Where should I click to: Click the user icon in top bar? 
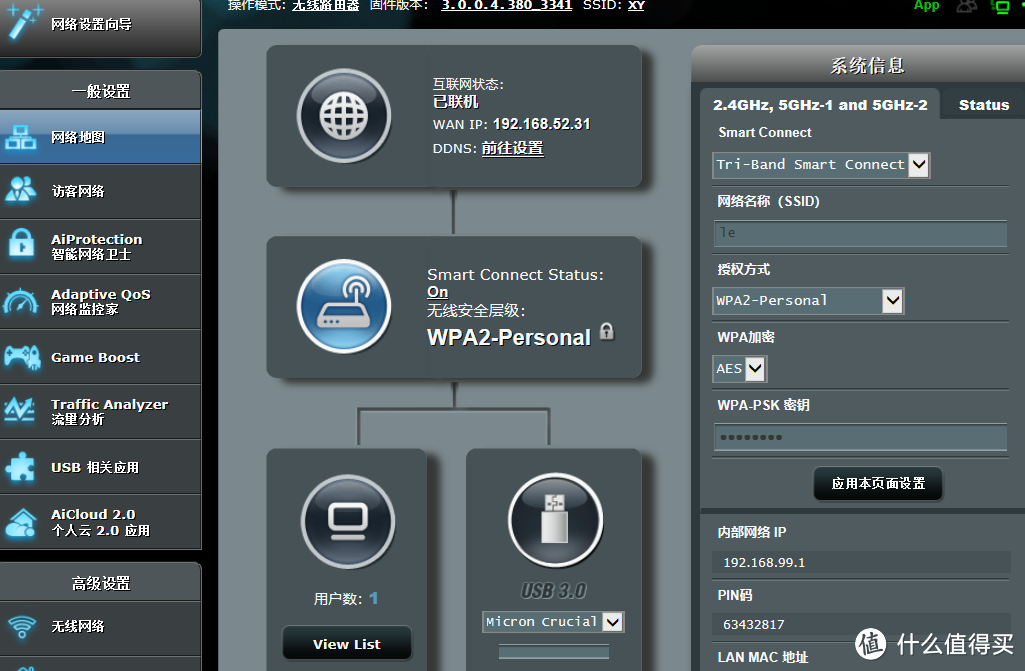click(966, 6)
